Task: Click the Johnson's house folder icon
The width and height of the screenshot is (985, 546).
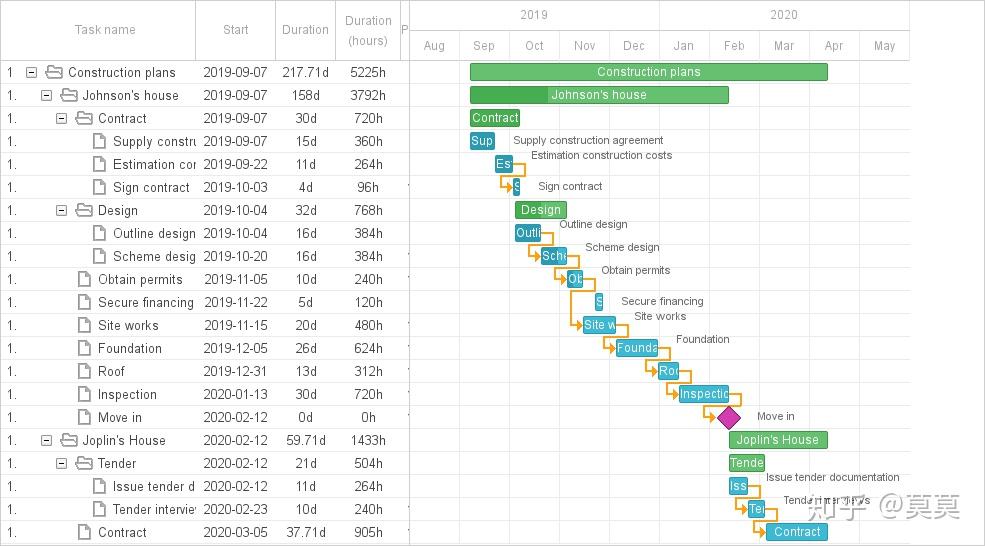Action: 69,96
